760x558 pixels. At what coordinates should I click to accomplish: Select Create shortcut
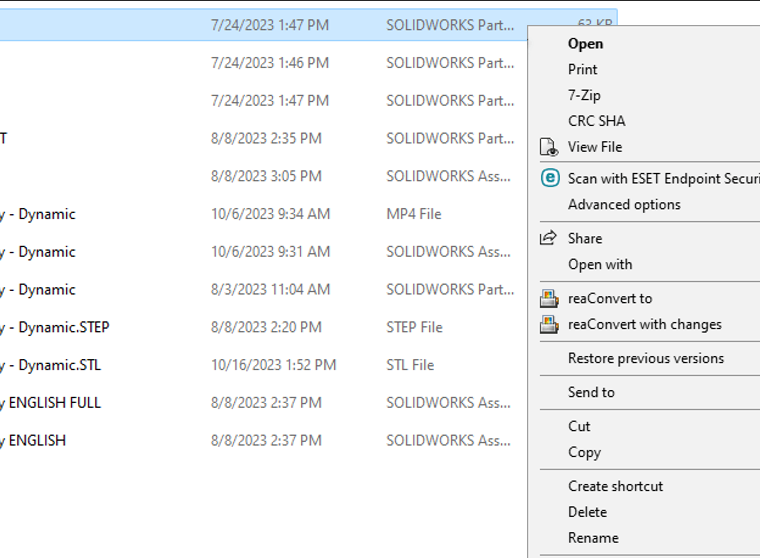tap(616, 486)
